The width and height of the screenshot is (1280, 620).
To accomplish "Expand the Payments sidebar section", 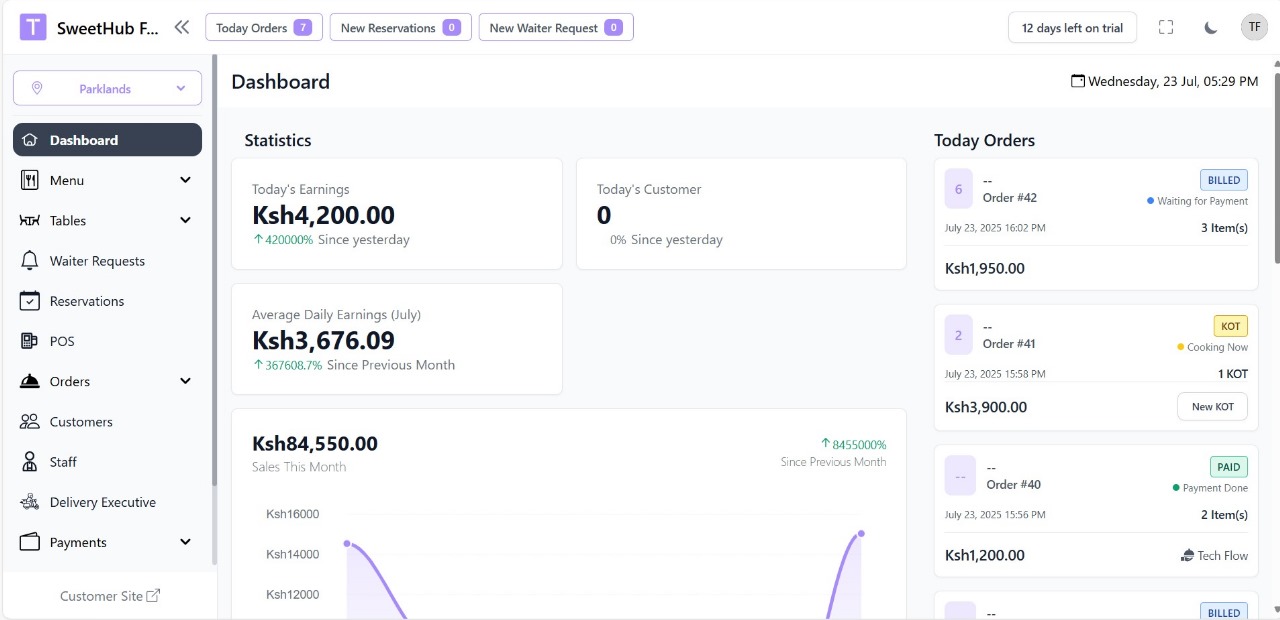I will pyautogui.click(x=184, y=542).
